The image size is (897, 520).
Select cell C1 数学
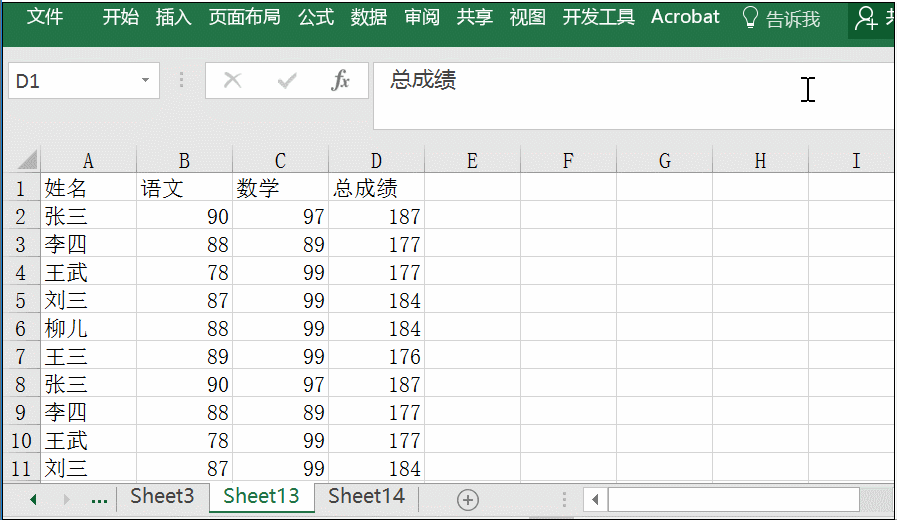coord(280,188)
